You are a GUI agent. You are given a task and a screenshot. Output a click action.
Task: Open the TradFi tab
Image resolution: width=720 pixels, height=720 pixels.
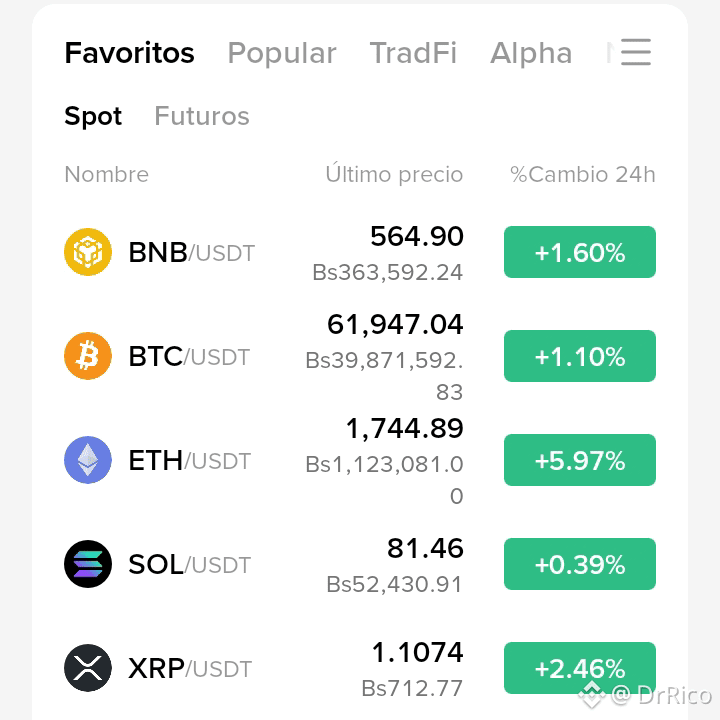click(413, 53)
